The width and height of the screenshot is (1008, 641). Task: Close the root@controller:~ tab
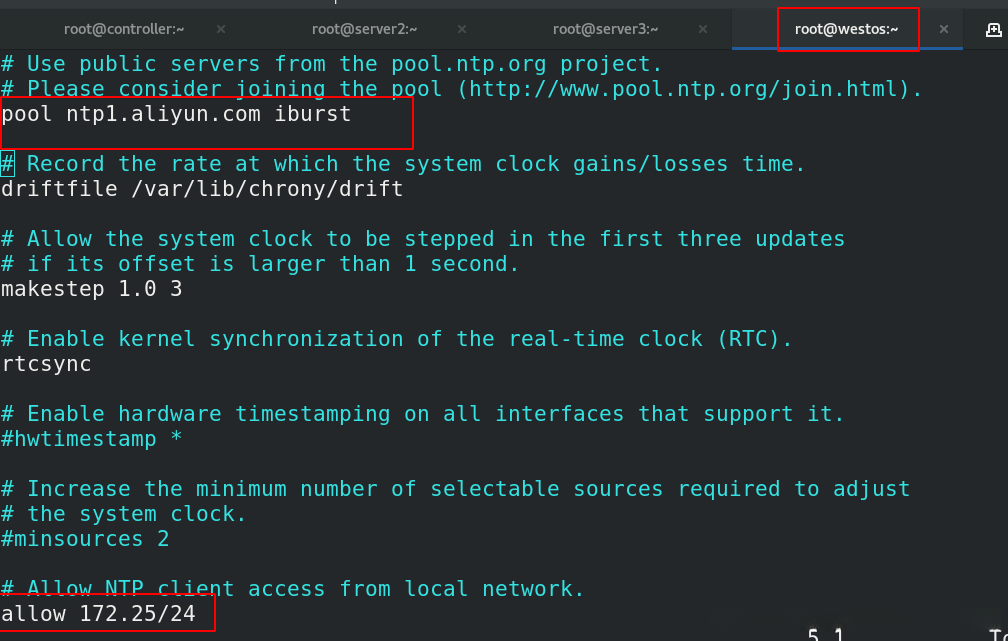pos(220,29)
